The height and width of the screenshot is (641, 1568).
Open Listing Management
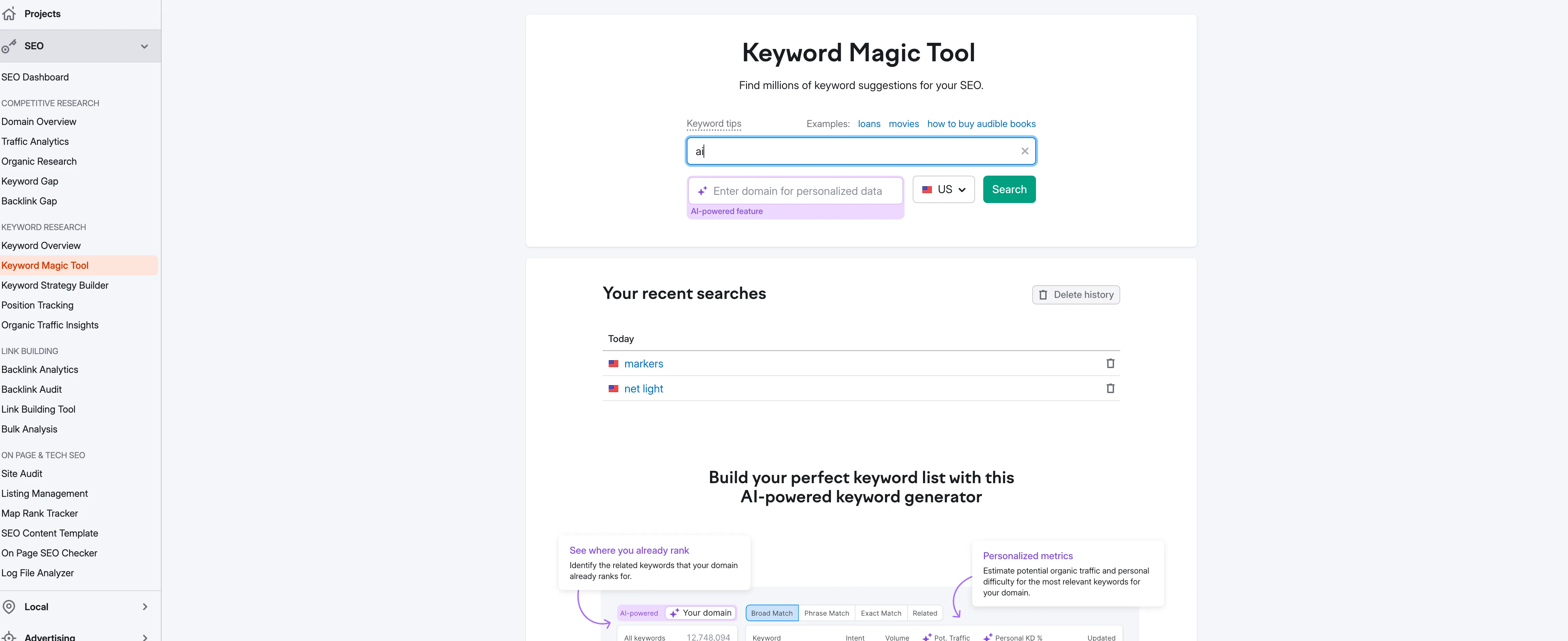45,494
